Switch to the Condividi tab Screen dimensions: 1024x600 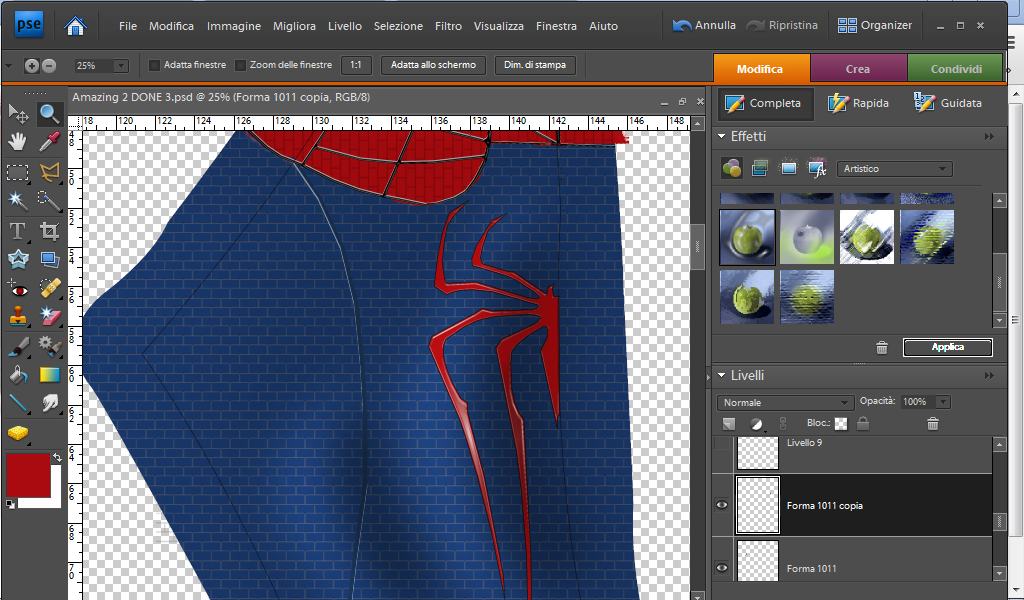click(955, 69)
